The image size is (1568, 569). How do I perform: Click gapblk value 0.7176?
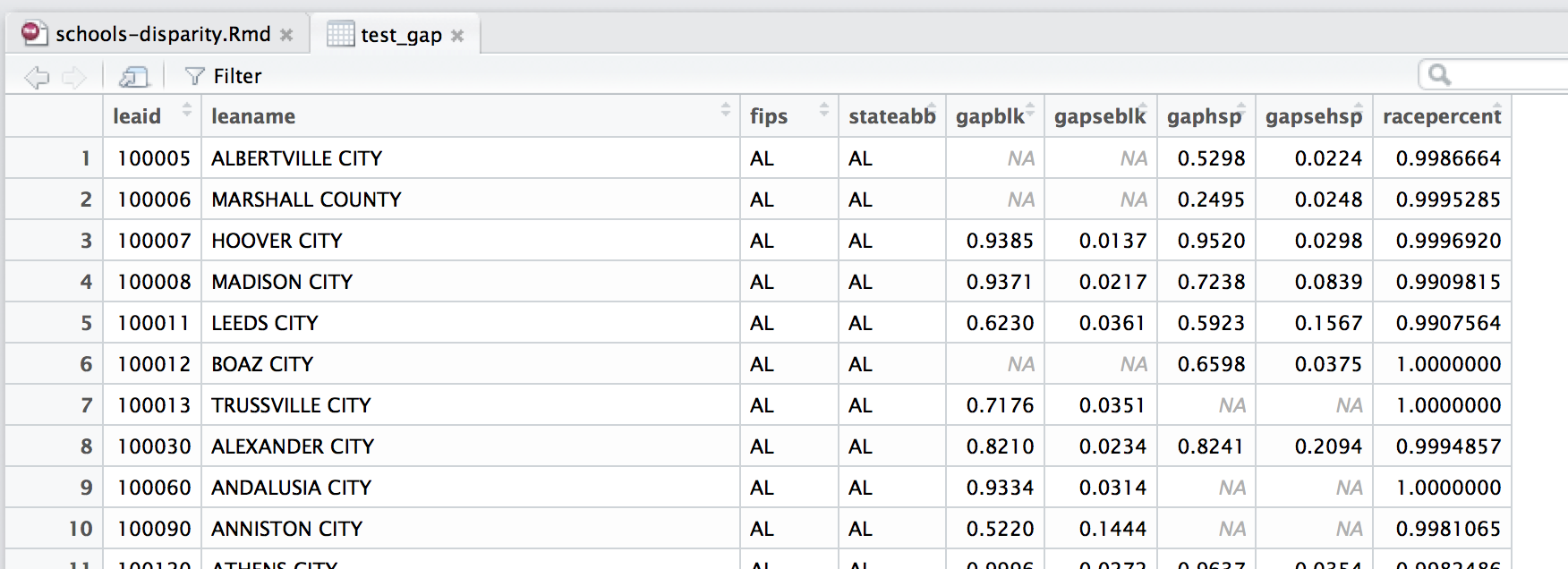click(x=1000, y=405)
